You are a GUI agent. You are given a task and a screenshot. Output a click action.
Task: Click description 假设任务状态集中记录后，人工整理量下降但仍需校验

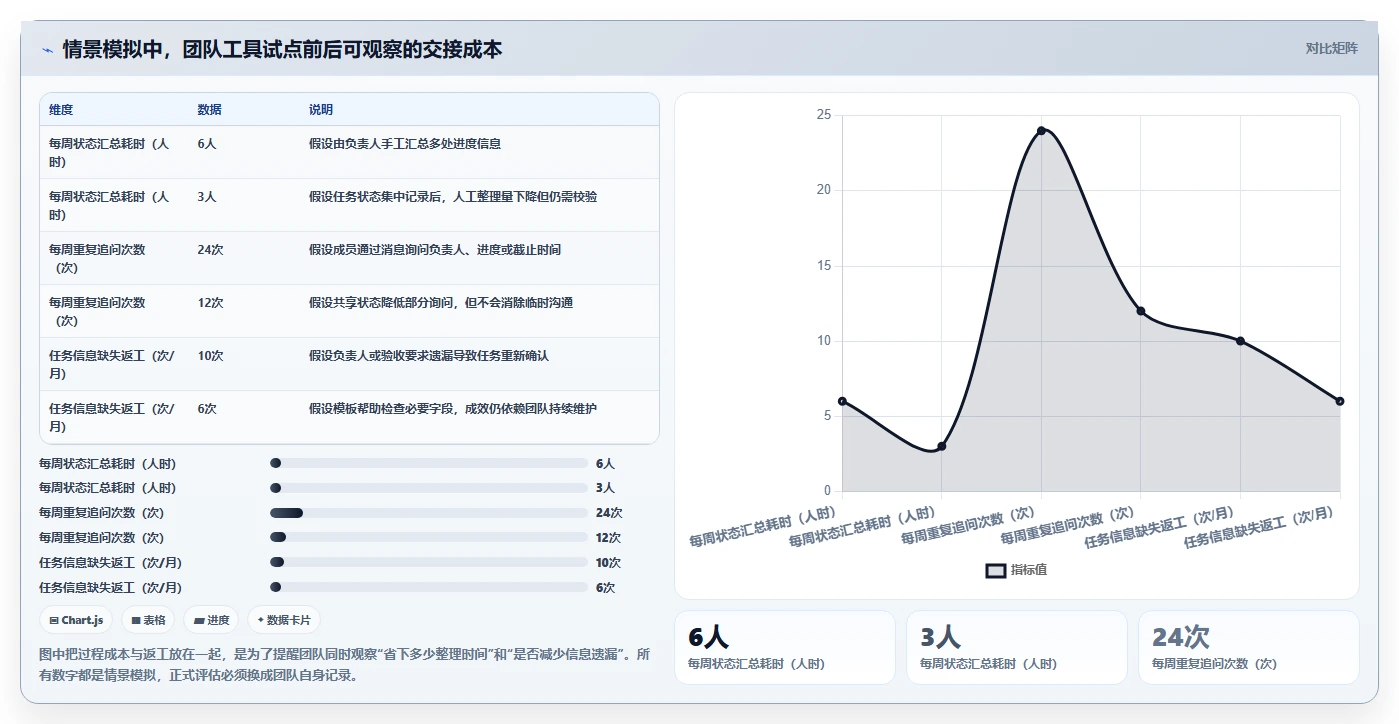click(x=453, y=197)
